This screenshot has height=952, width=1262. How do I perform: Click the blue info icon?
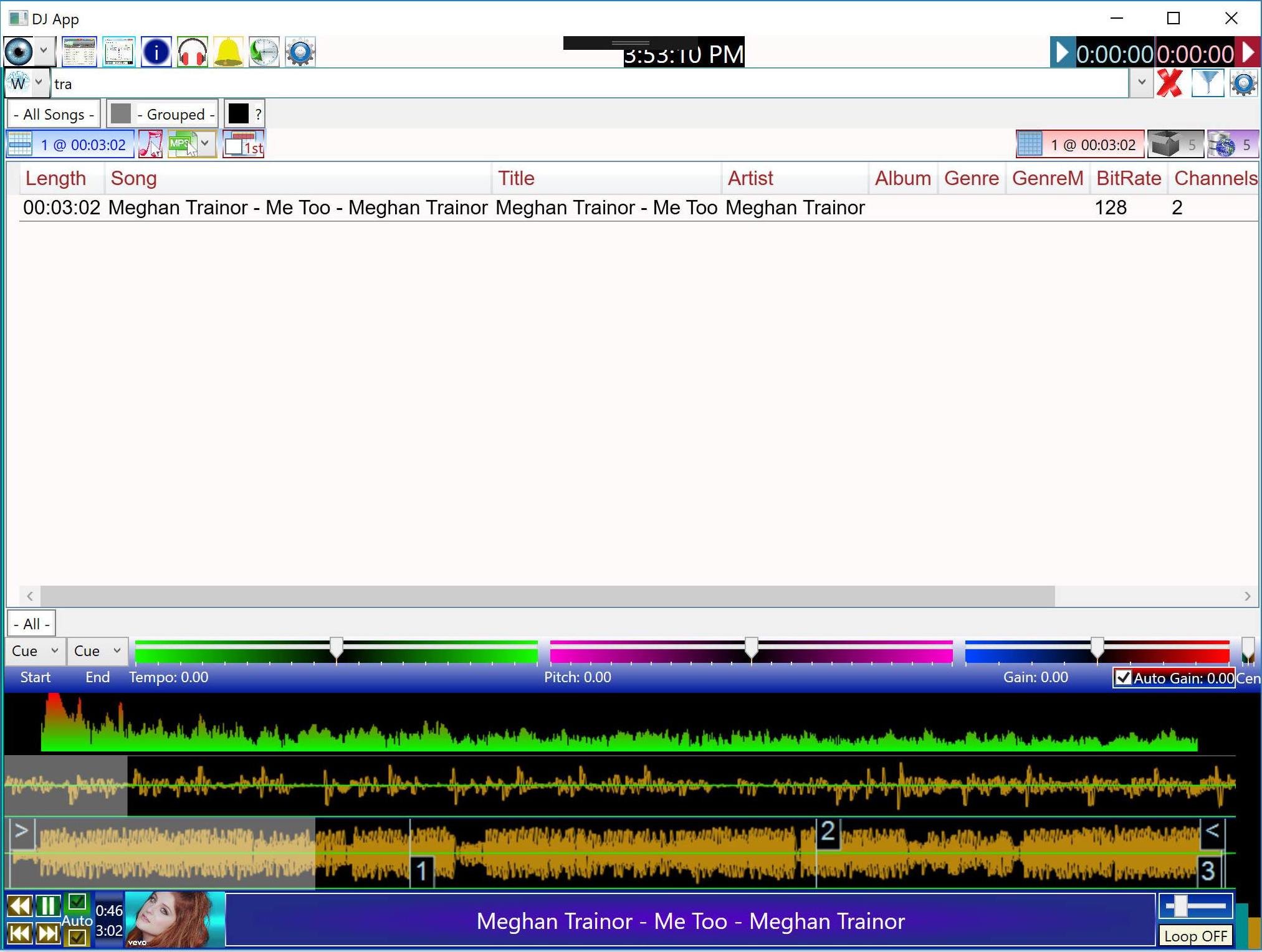click(x=156, y=52)
